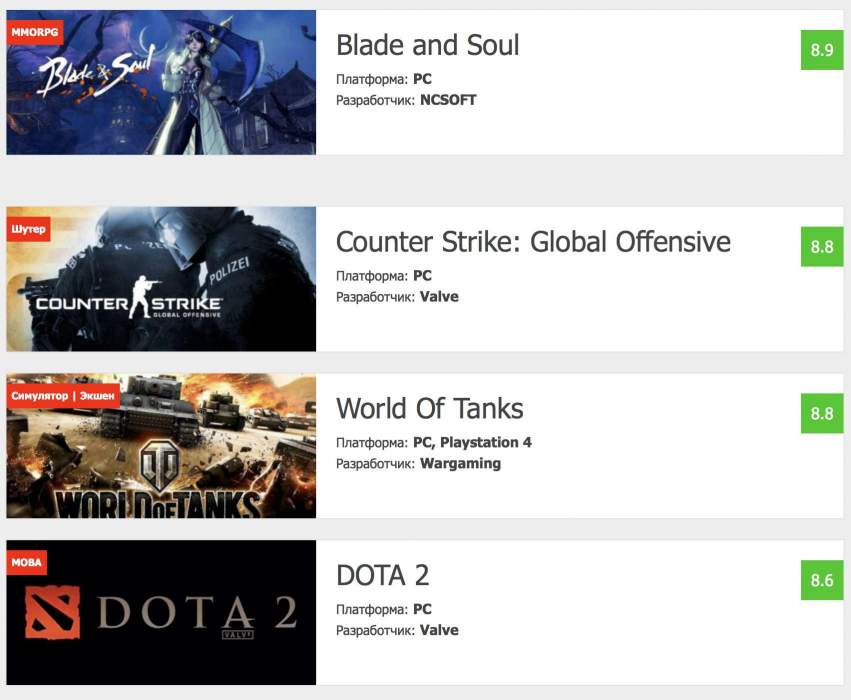The width and height of the screenshot is (851, 700).
Task: Open the DOTA 2 game title
Action: click(x=382, y=575)
